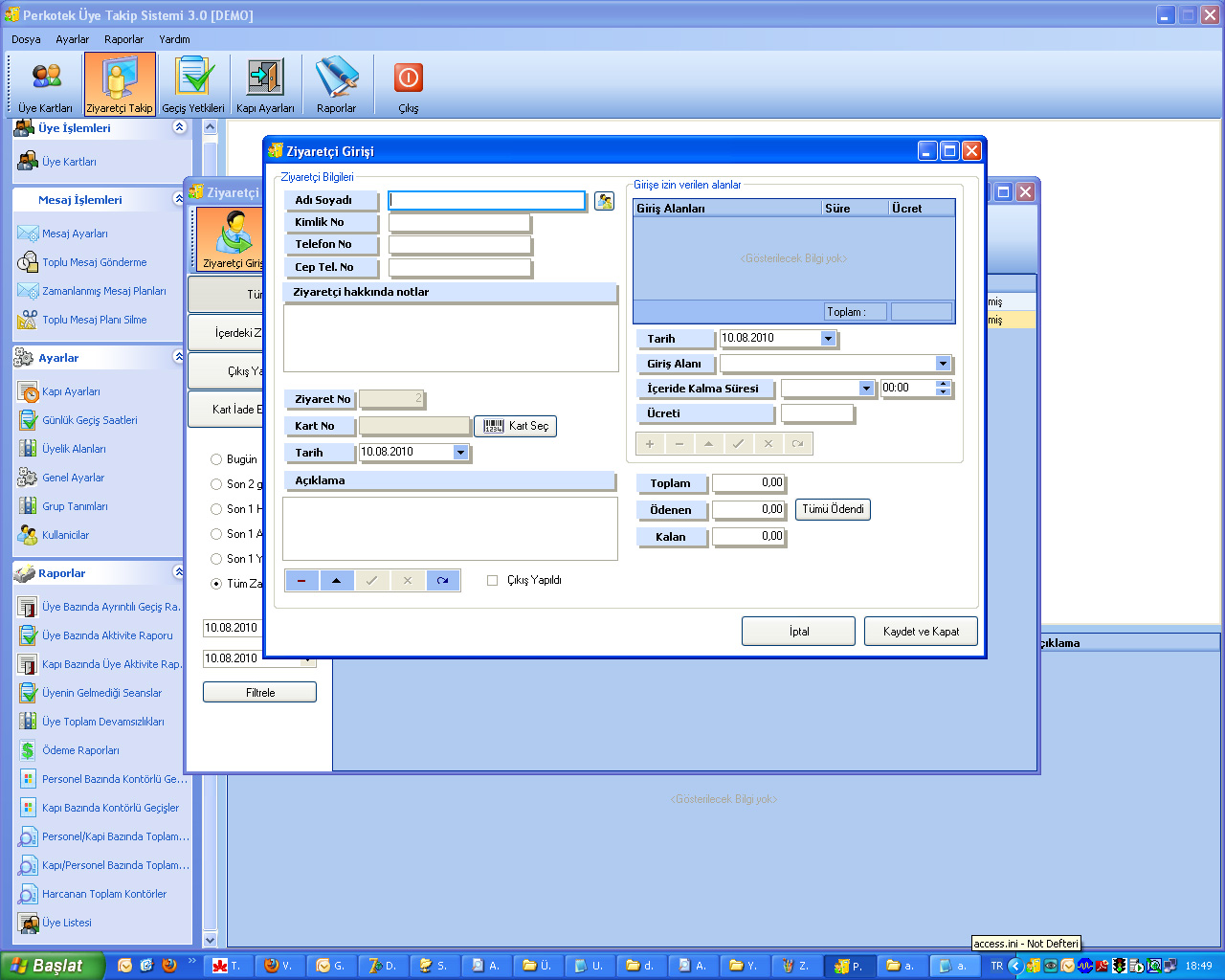Open Üye Kartları from the main toolbar
The height and width of the screenshot is (980, 1225).
tap(45, 85)
